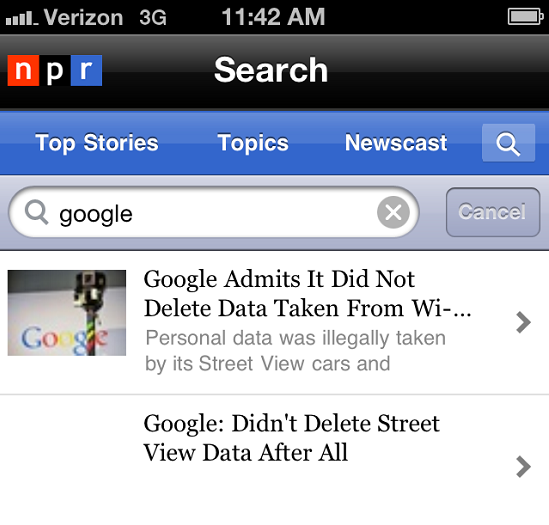Check the battery status icon
Screen dimensions: 549x525
pyautogui.click(x=525, y=17)
